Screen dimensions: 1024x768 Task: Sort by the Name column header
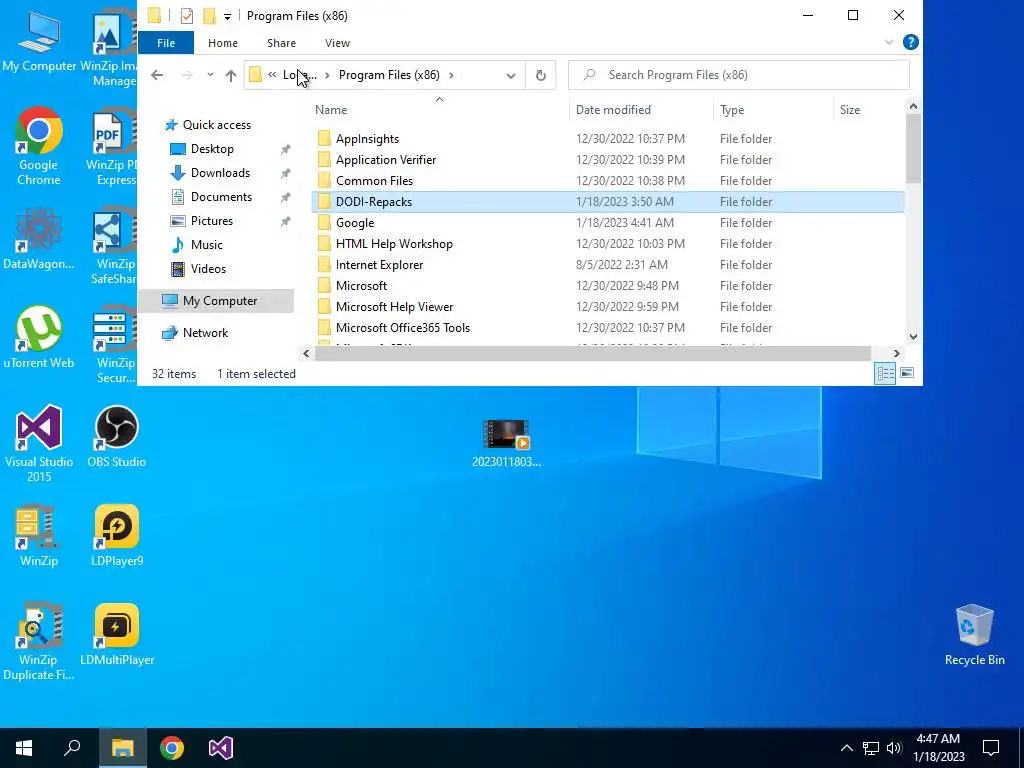coord(331,110)
